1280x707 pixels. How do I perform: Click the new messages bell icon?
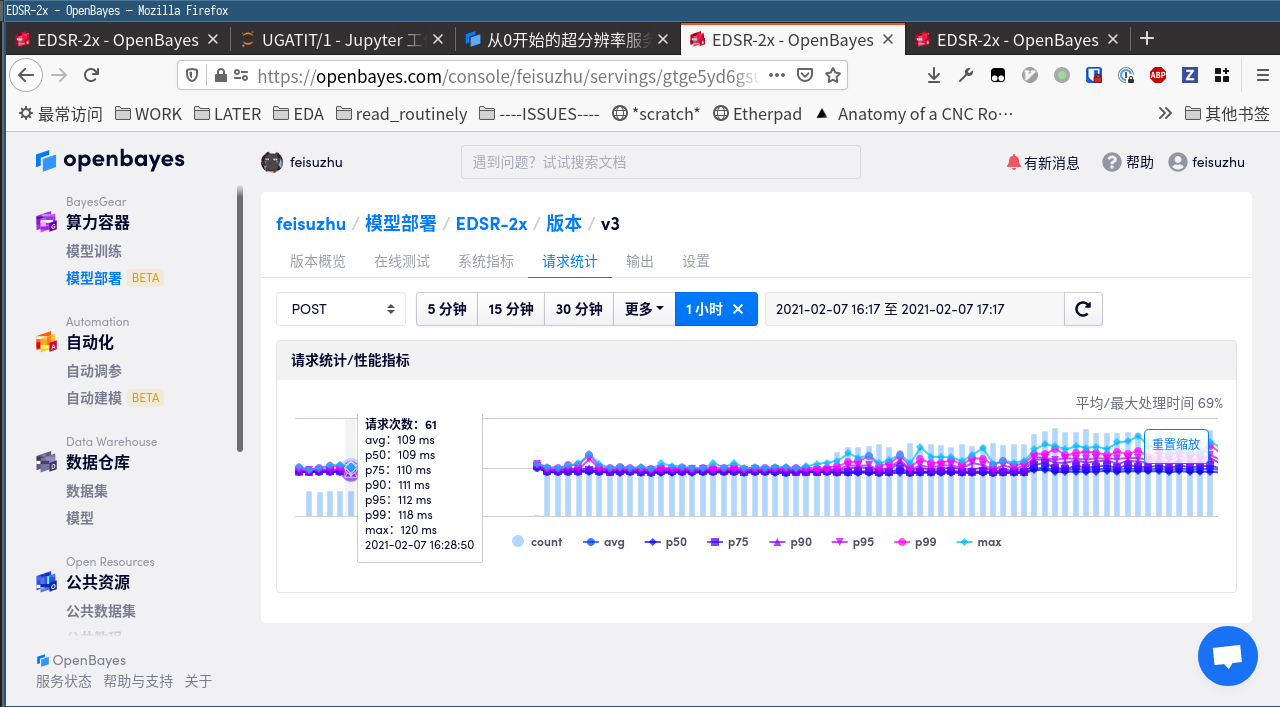coord(1013,162)
